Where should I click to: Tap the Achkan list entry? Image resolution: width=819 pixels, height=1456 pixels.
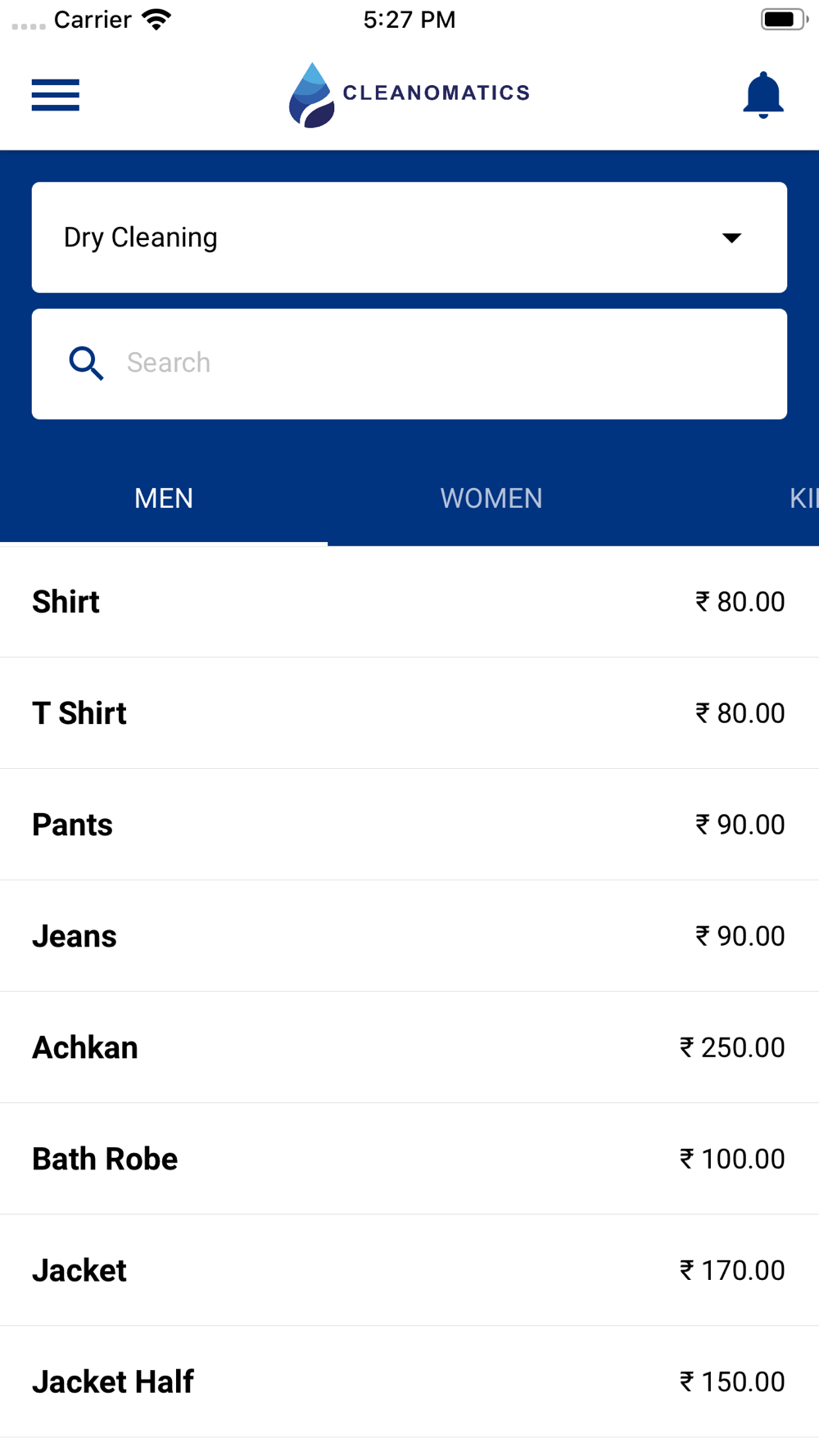point(409,1047)
